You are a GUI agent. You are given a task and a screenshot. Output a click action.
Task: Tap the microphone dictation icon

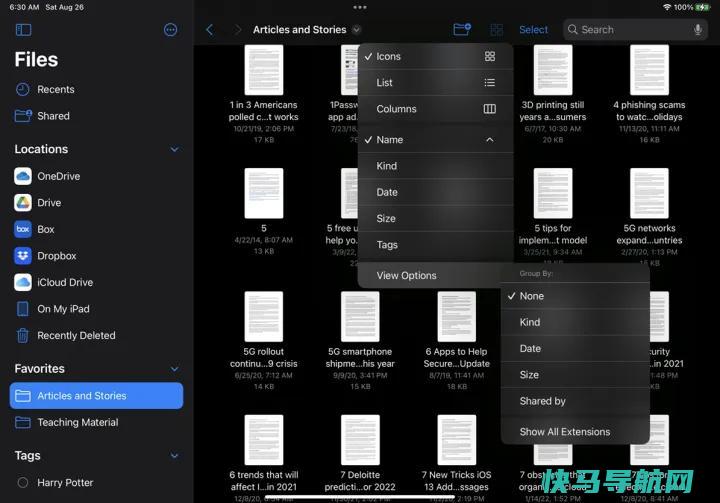[698, 30]
